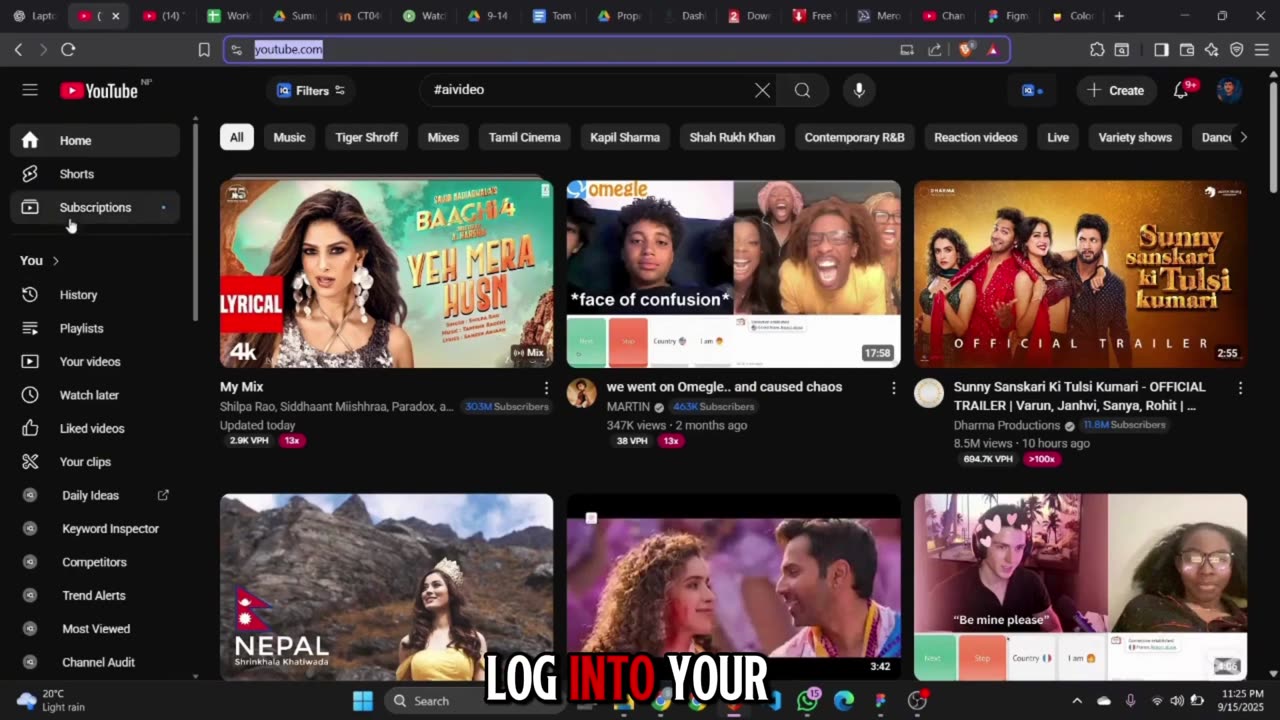Select the All filter chip
The image size is (1280, 720).
236,137
